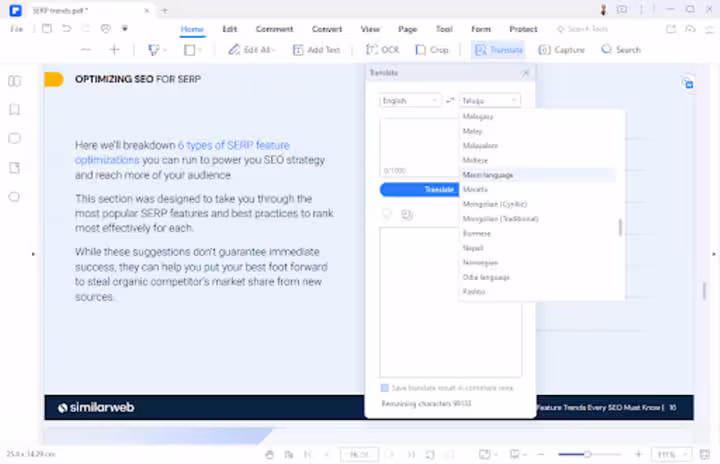Click the language list scrollbar thumb
The height and width of the screenshot is (464, 720).
tap(620, 227)
